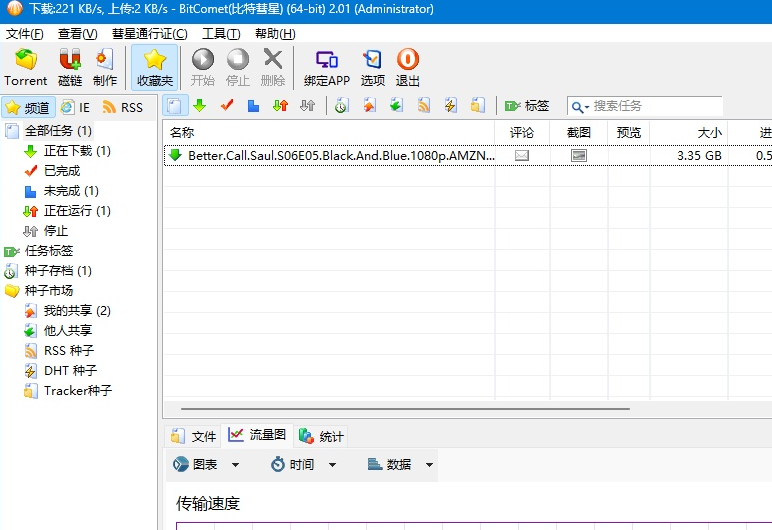The image size is (772, 530).
Task: Open the 文件(F) menu
Action: (x=25, y=34)
